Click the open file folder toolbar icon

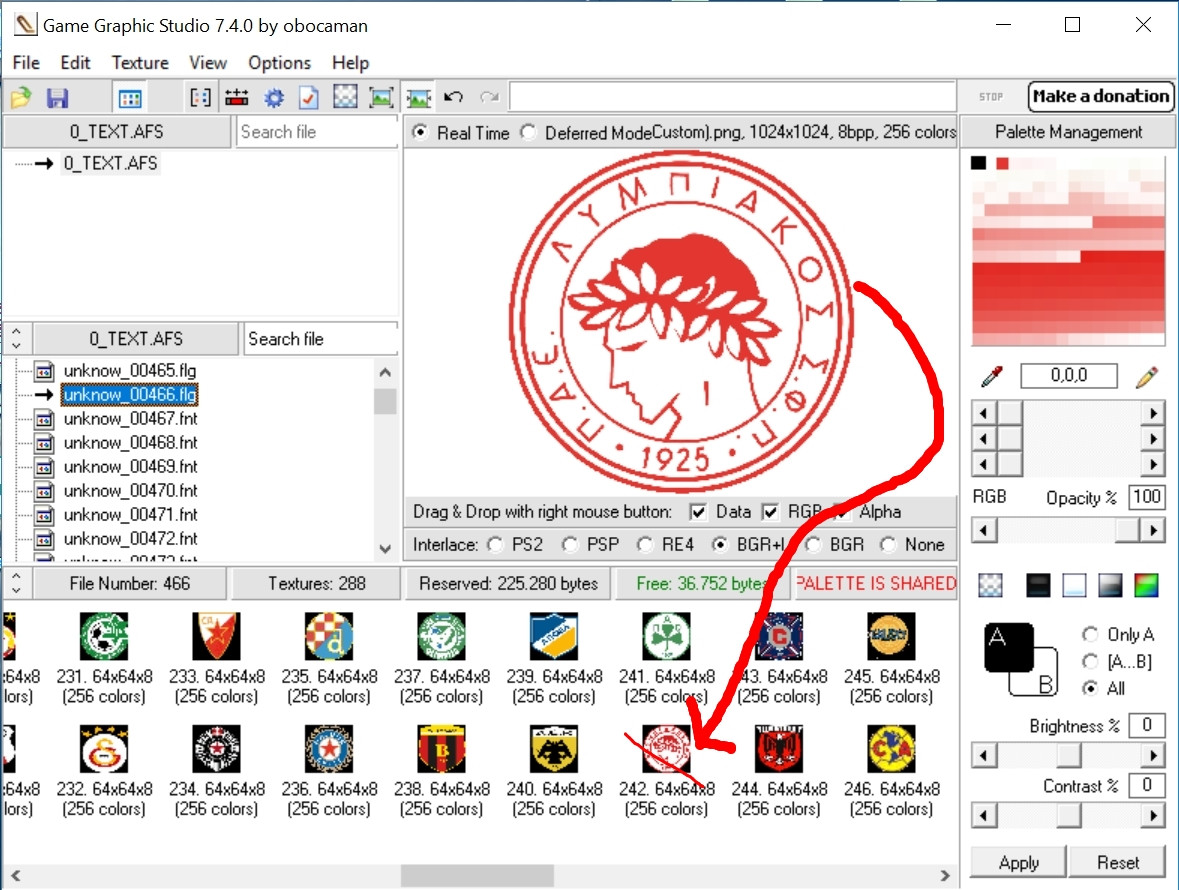coord(21,97)
